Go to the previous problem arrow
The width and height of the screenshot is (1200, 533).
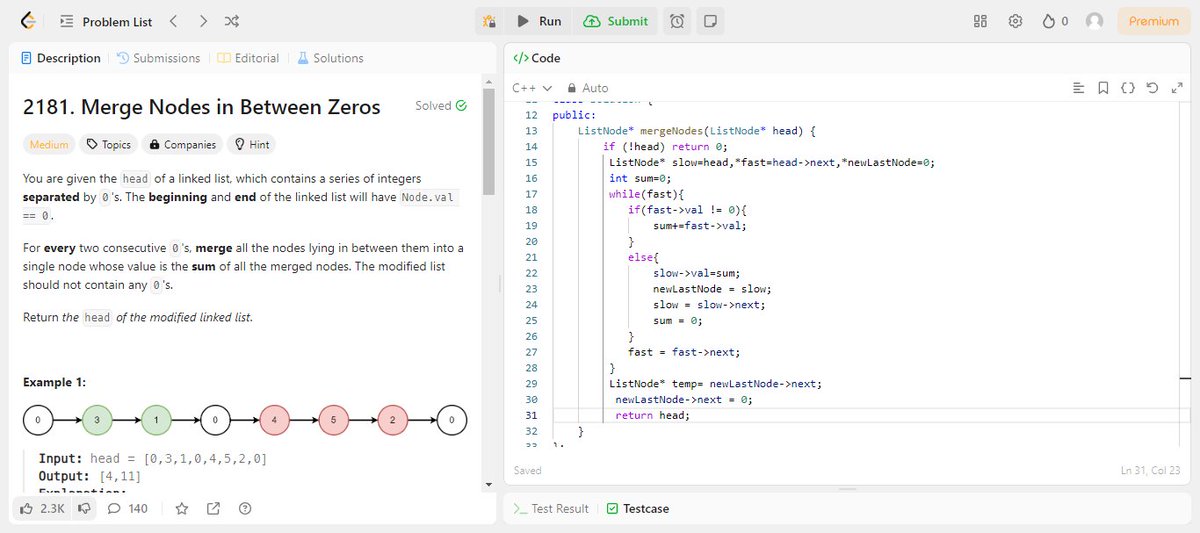(x=173, y=21)
